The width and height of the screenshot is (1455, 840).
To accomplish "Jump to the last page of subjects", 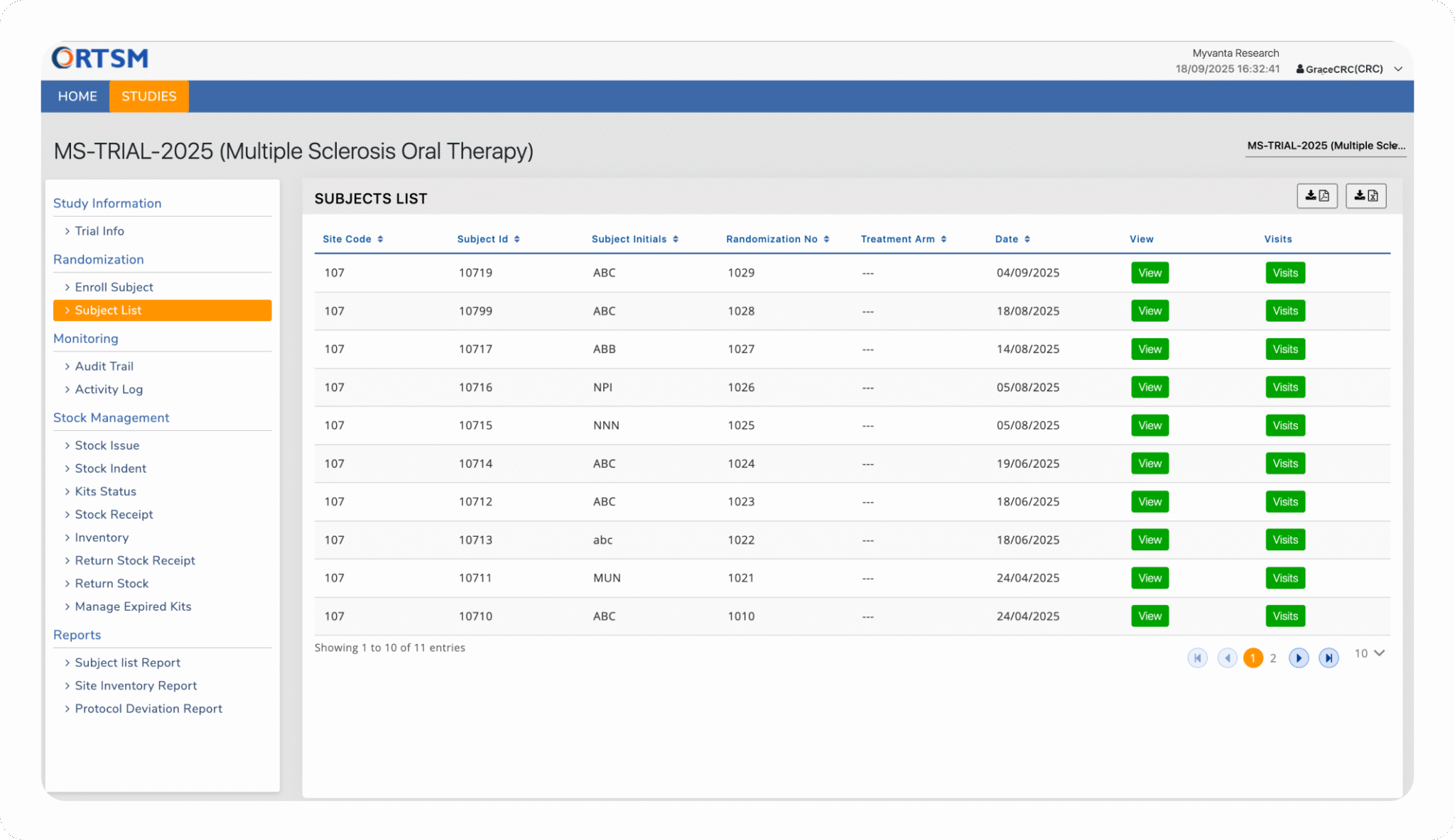I will pyautogui.click(x=1329, y=658).
